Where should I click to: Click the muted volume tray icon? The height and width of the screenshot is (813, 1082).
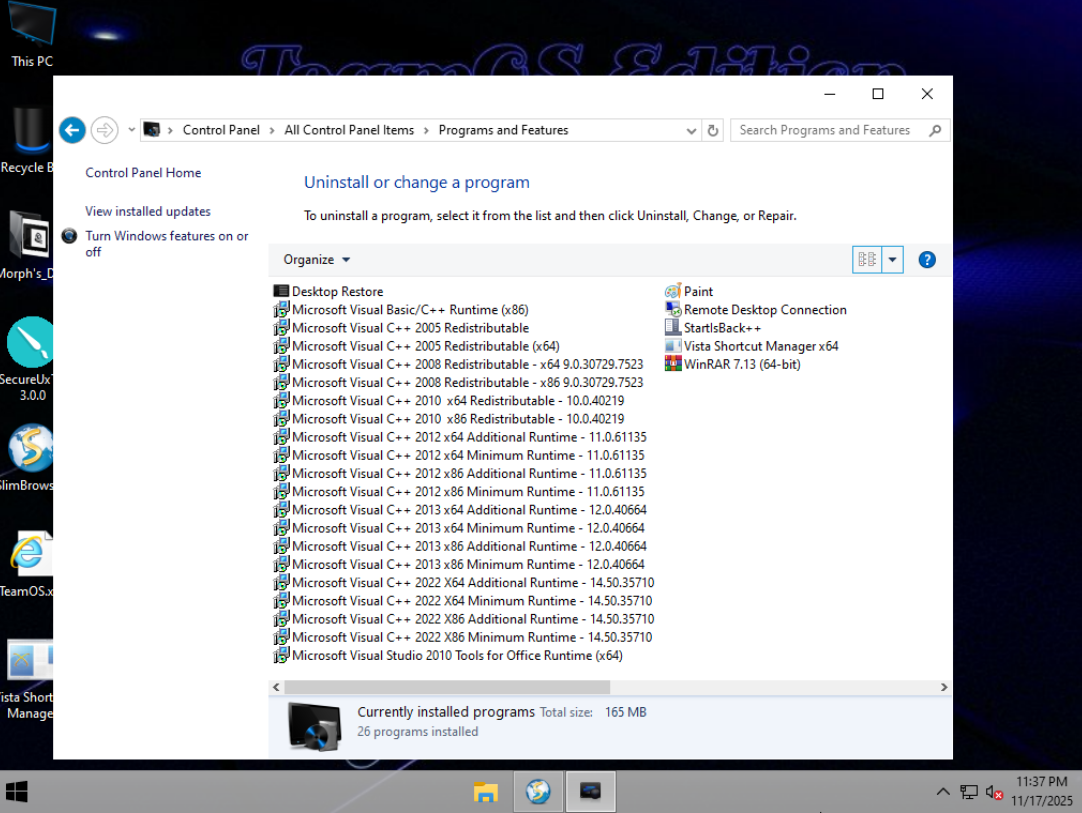[x=994, y=792]
